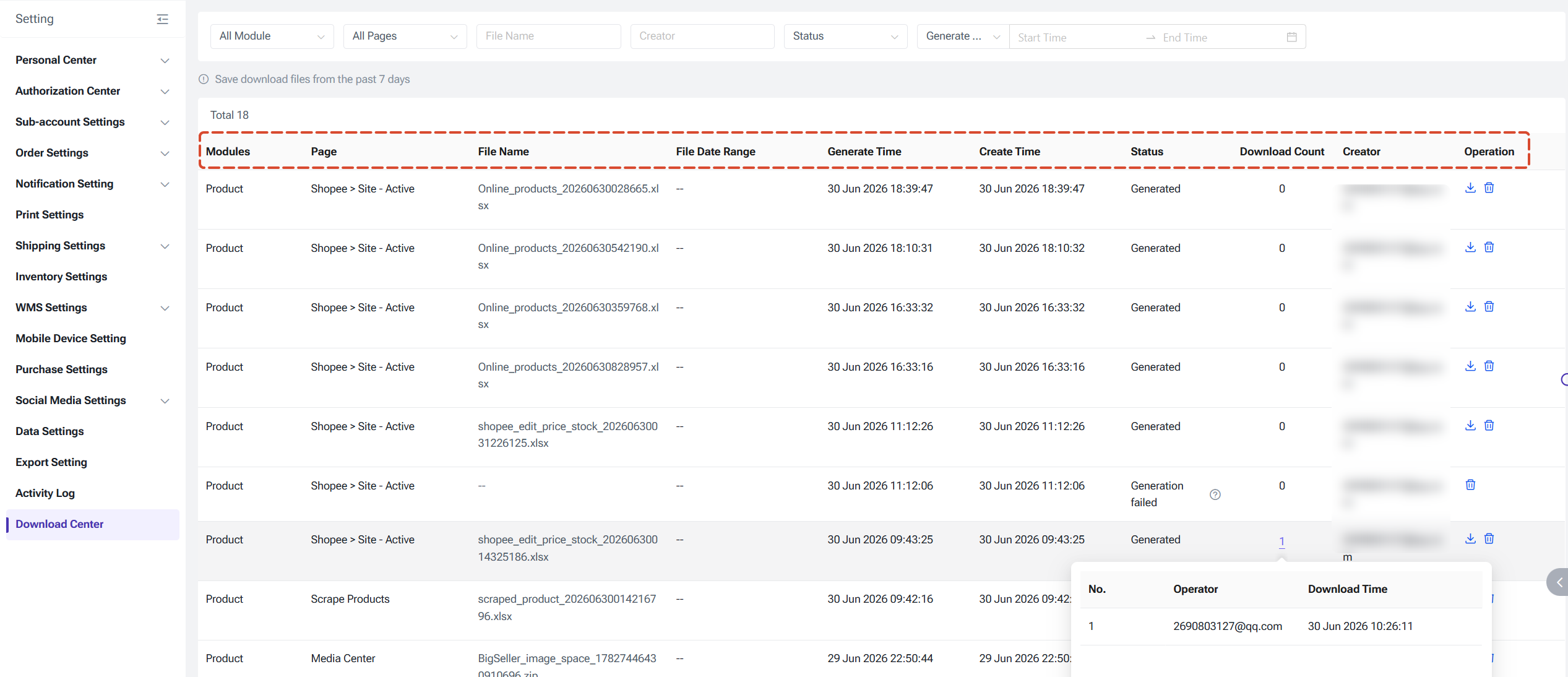Collapse the Setting sidebar menu icon
This screenshot has width=1568, height=677.
[163, 19]
